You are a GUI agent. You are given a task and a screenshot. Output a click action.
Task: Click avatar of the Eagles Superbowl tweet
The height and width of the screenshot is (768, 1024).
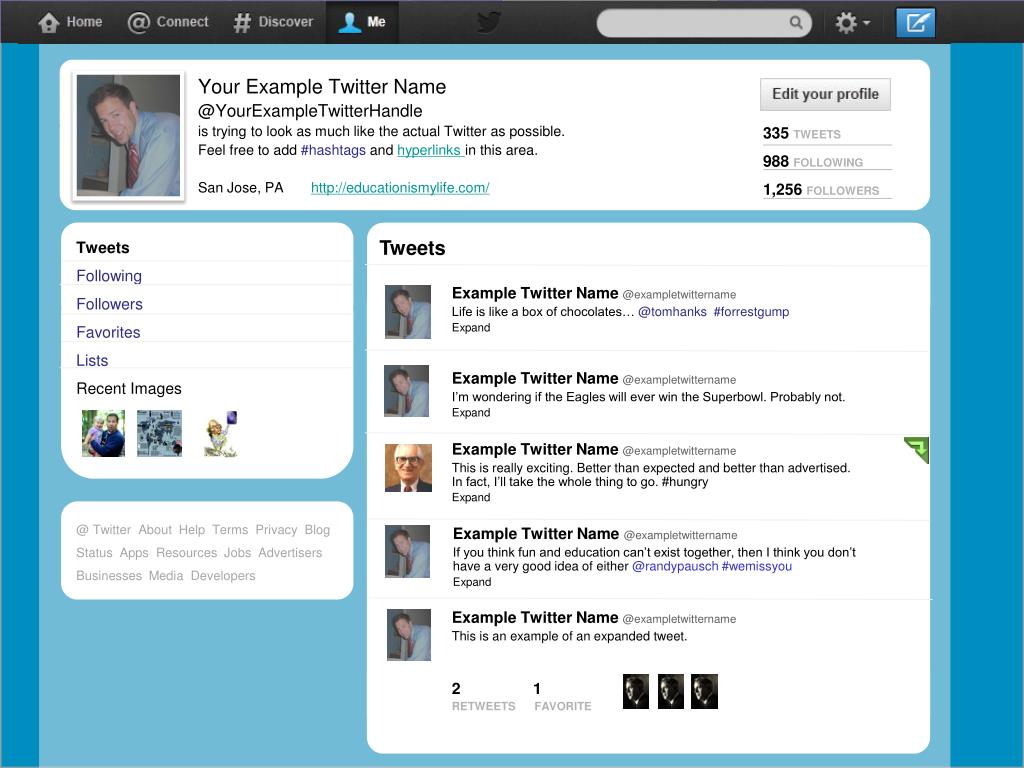(x=406, y=391)
